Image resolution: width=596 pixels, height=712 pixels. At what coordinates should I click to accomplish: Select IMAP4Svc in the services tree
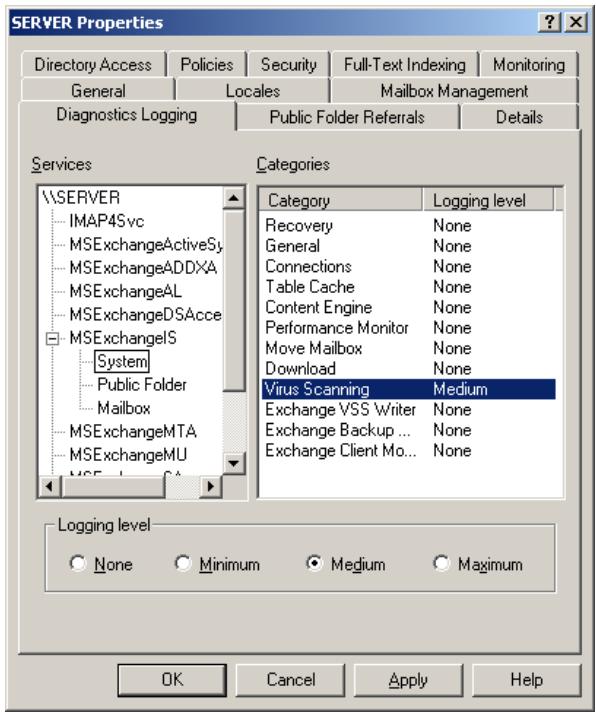click(x=107, y=221)
